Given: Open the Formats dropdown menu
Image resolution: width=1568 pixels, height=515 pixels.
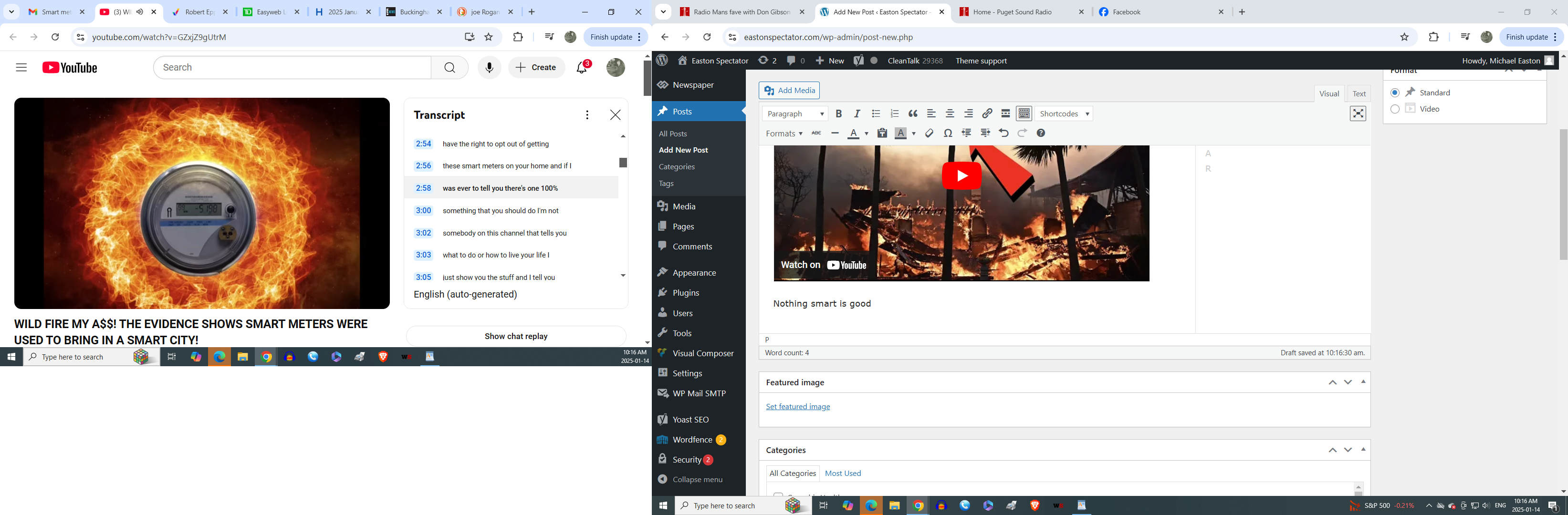Looking at the screenshot, I should (784, 133).
